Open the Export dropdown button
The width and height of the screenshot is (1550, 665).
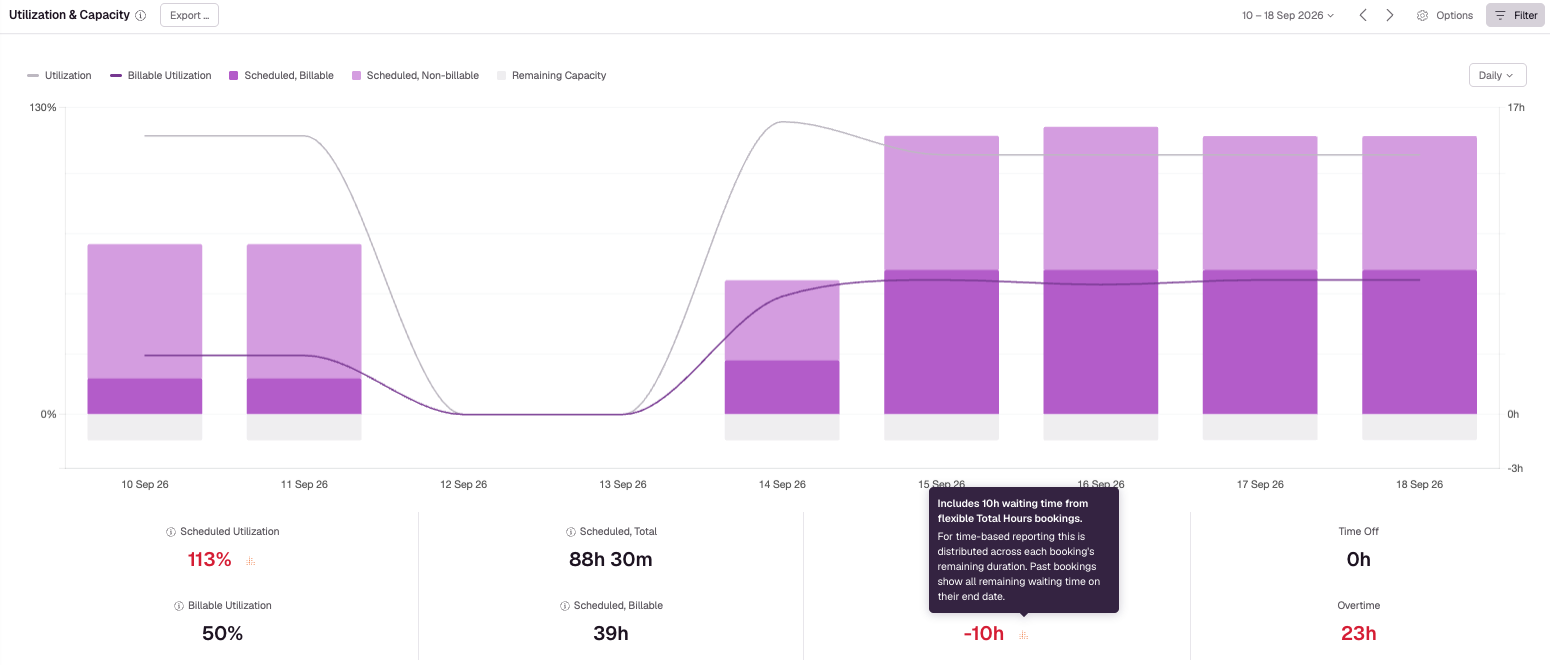pyautogui.click(x=189, y=15)
